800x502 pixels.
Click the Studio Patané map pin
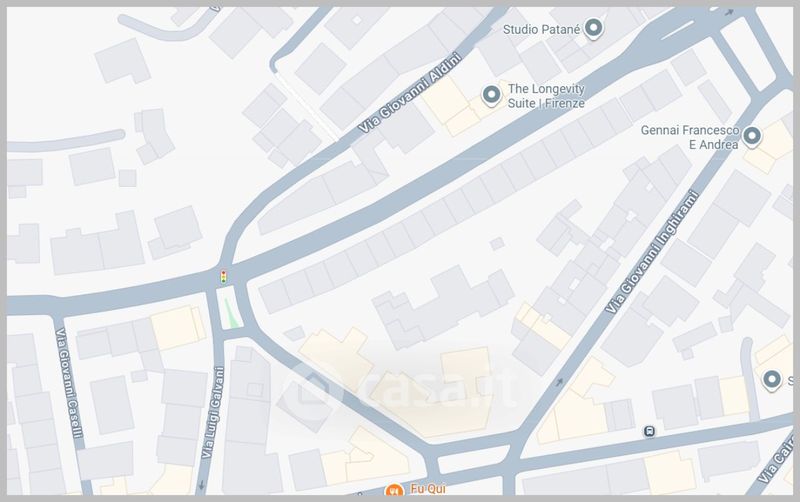(x=593, y=28)
